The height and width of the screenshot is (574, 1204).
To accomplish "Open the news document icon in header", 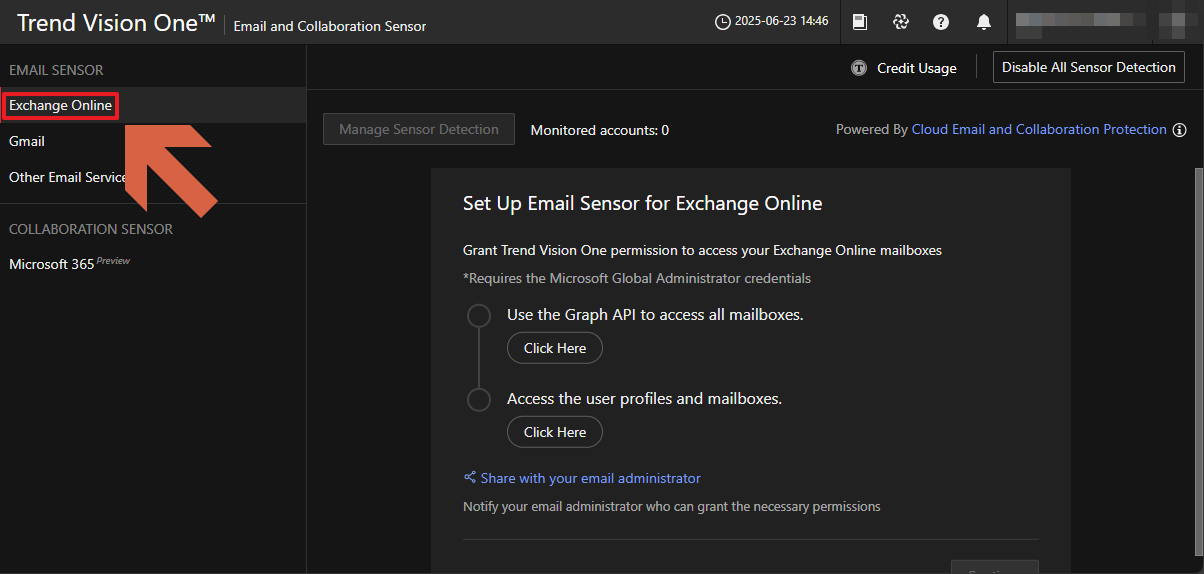I will (x=859, y=22).
